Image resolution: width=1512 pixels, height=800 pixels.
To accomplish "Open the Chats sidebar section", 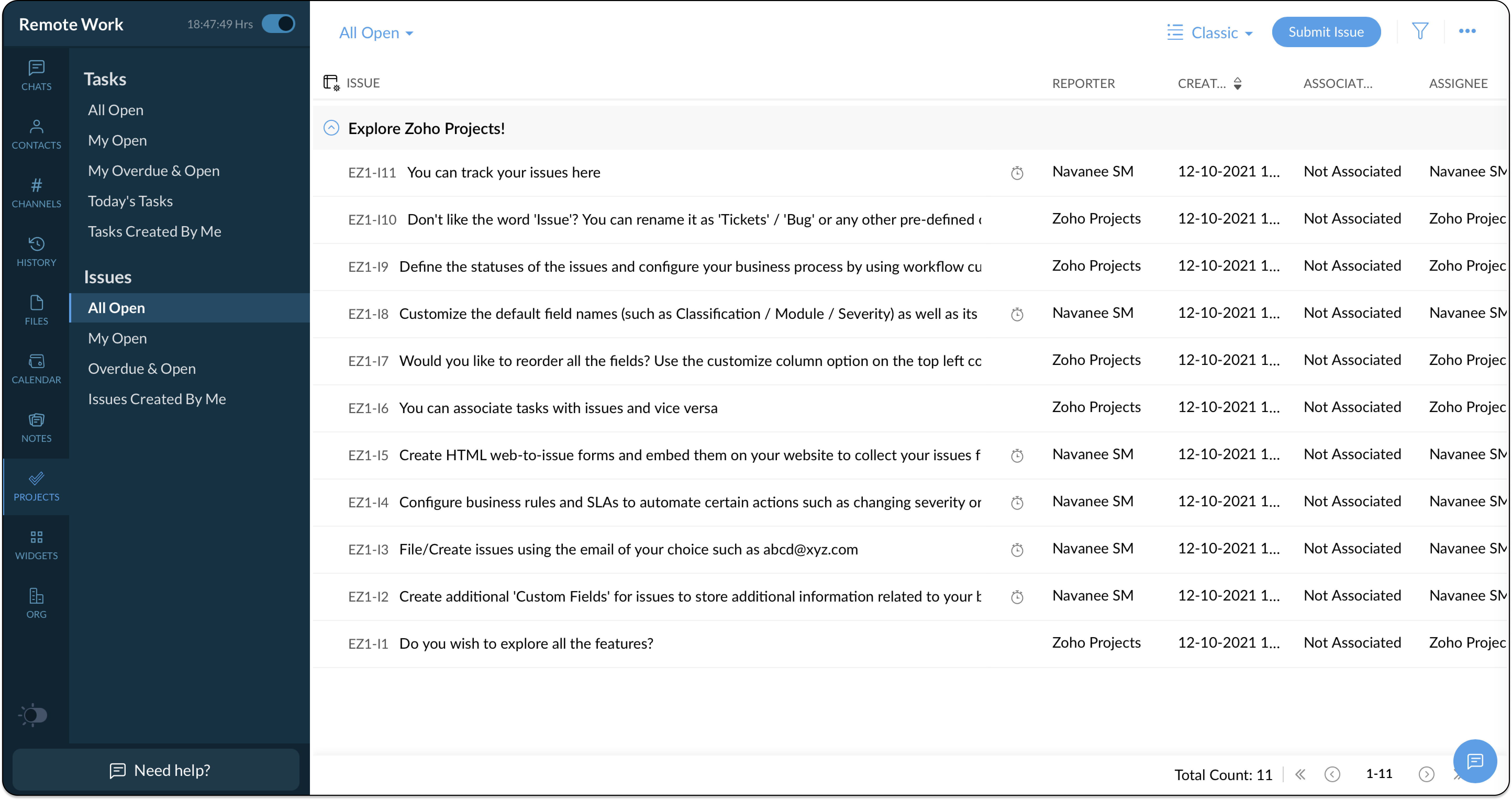I will click(36, 76).
